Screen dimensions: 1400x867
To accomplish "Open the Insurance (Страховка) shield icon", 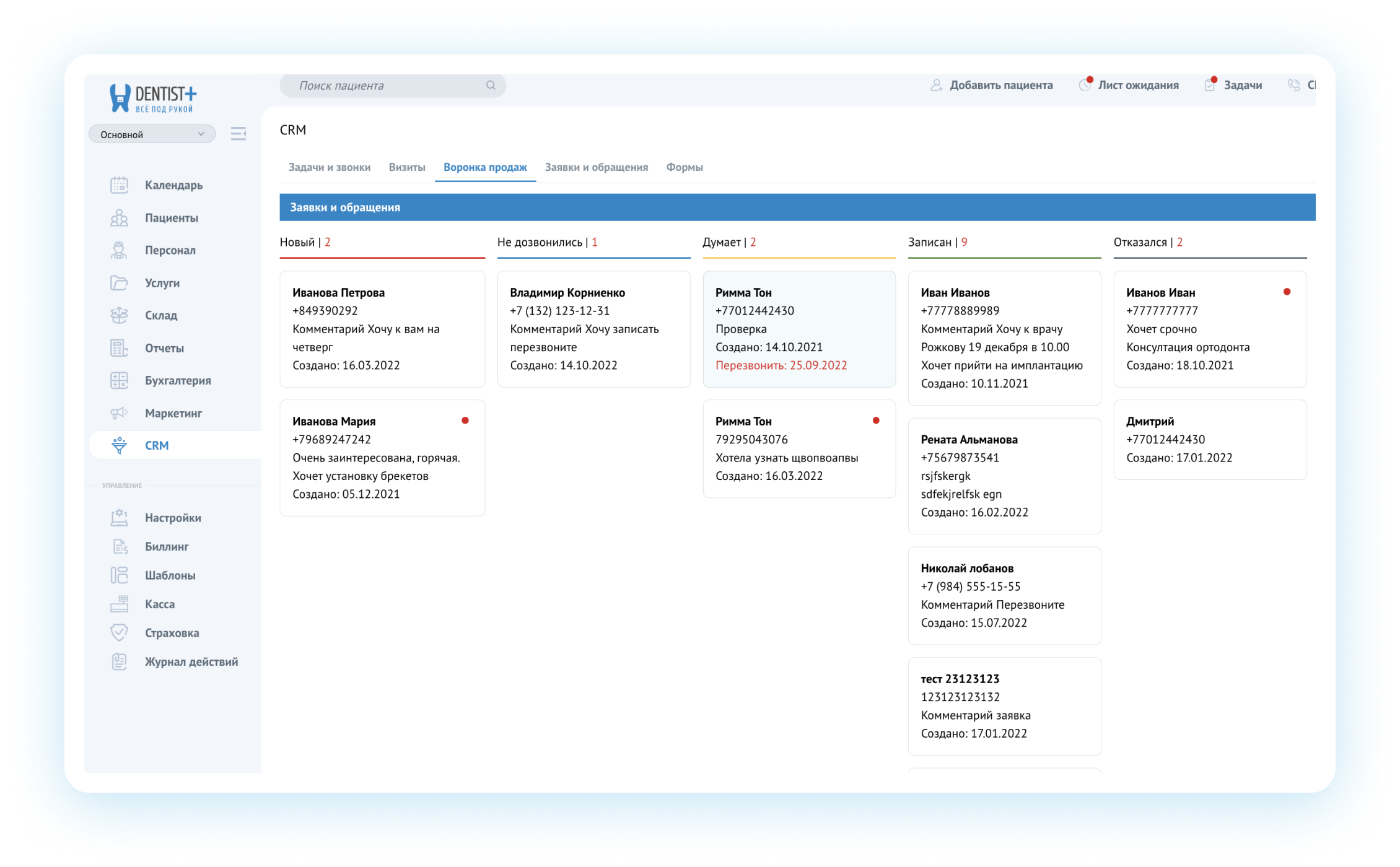I will 119,633.
